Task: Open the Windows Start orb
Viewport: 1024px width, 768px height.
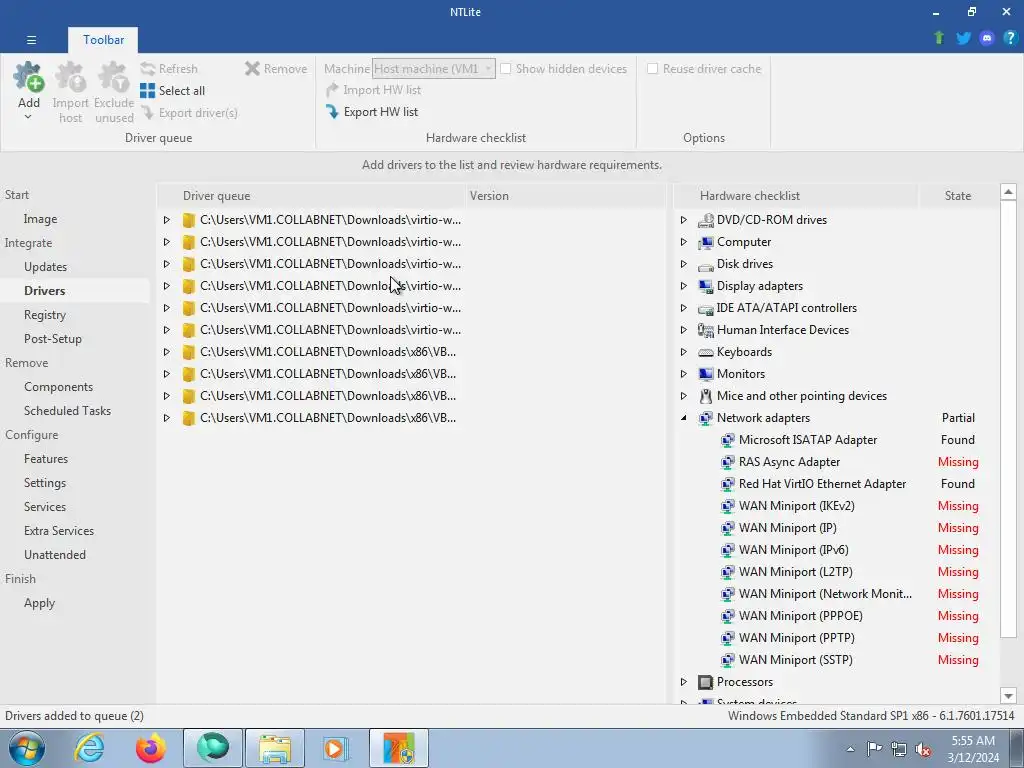Action: pyautogui.click(x=27, y=748)
